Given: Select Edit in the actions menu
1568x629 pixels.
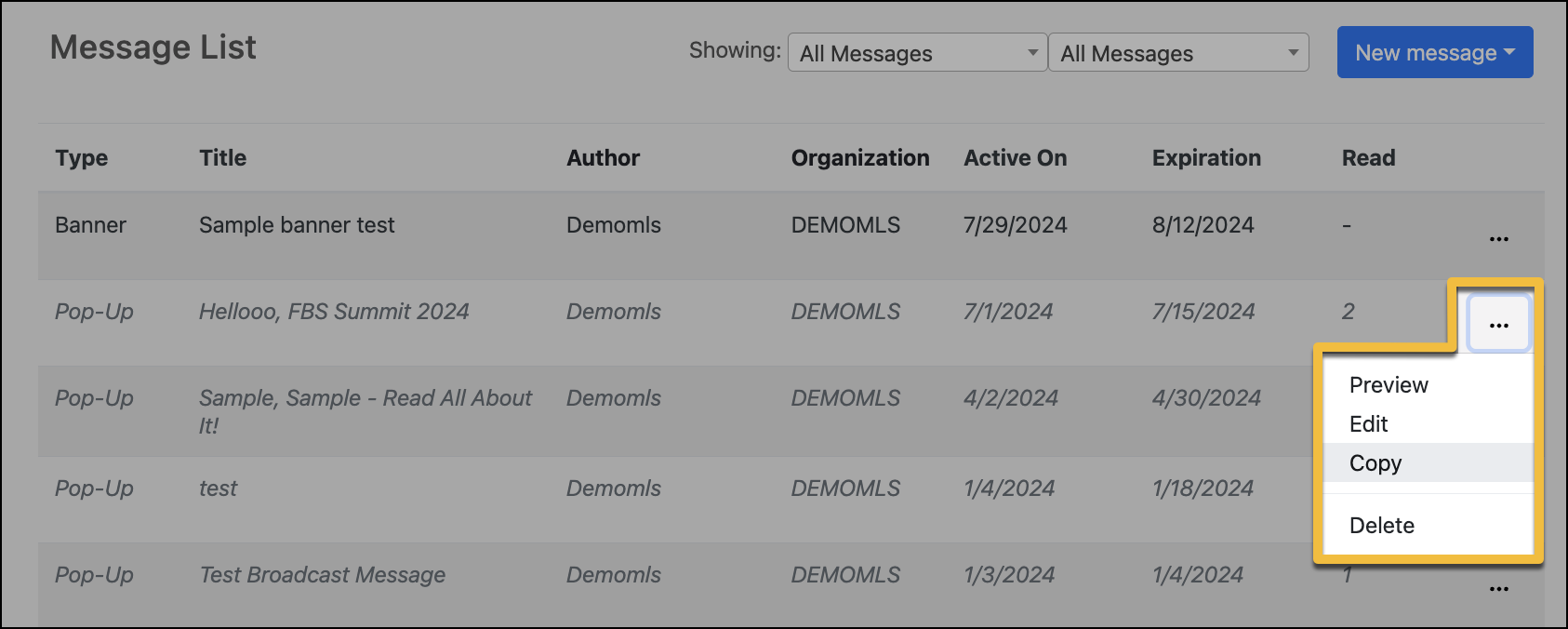Looking at the screenshot, I should 1428,424.
